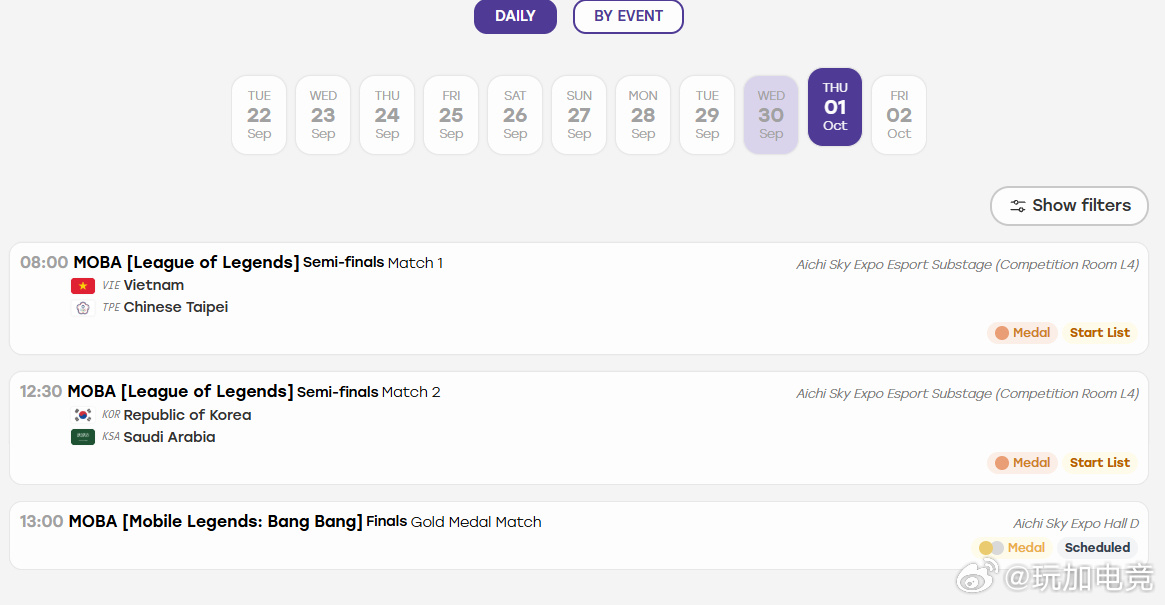Screen dimensions: 1165x605
Task: Click bronze medal dot in Semi-finals Match 1
Action: coord(1002,333)
